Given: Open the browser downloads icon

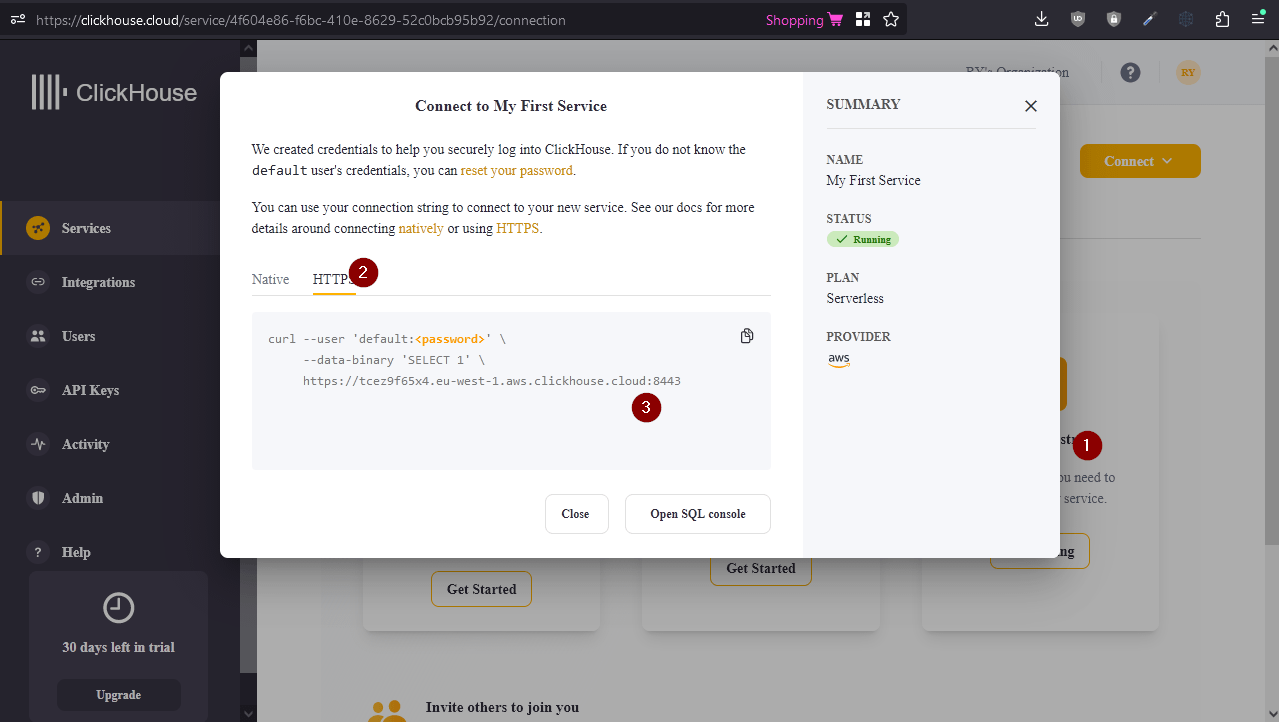Looking at the screenshot, I should [x=1041, y=19].
